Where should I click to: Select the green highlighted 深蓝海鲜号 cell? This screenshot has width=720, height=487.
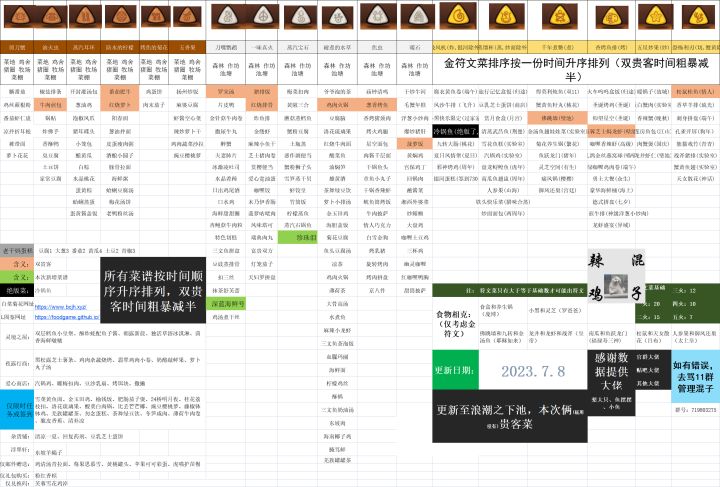point(226,304)
